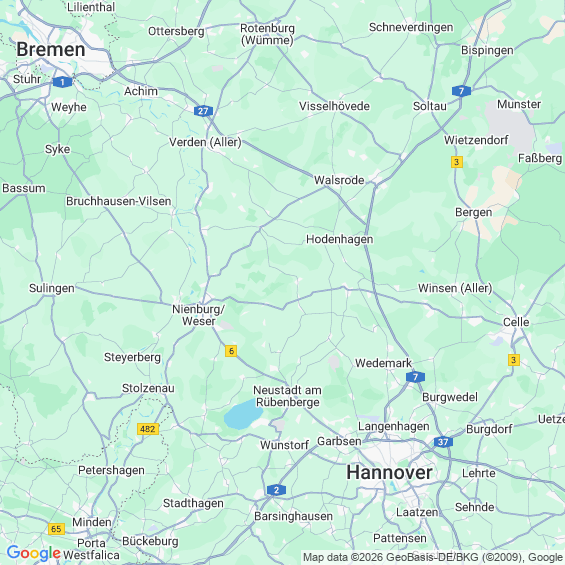Image resolution: width=565 pixels, height=565 pixels.
Task: Select the Walsrode town label
Action: [339, 180]
